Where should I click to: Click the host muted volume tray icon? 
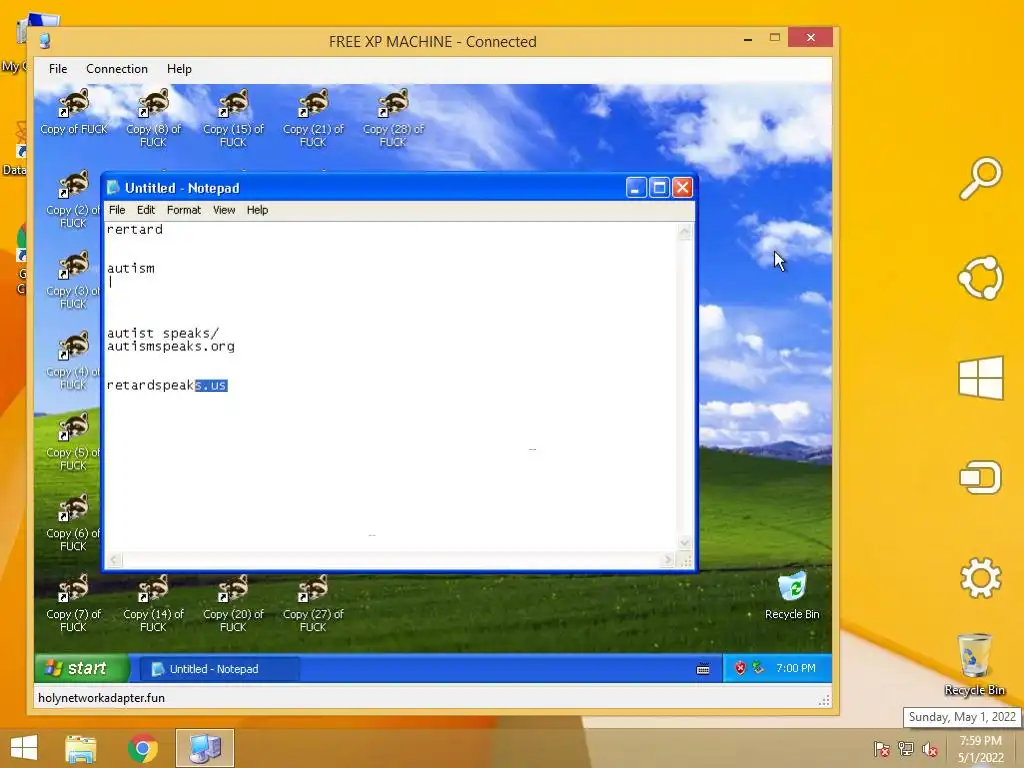tap(930, 749)
